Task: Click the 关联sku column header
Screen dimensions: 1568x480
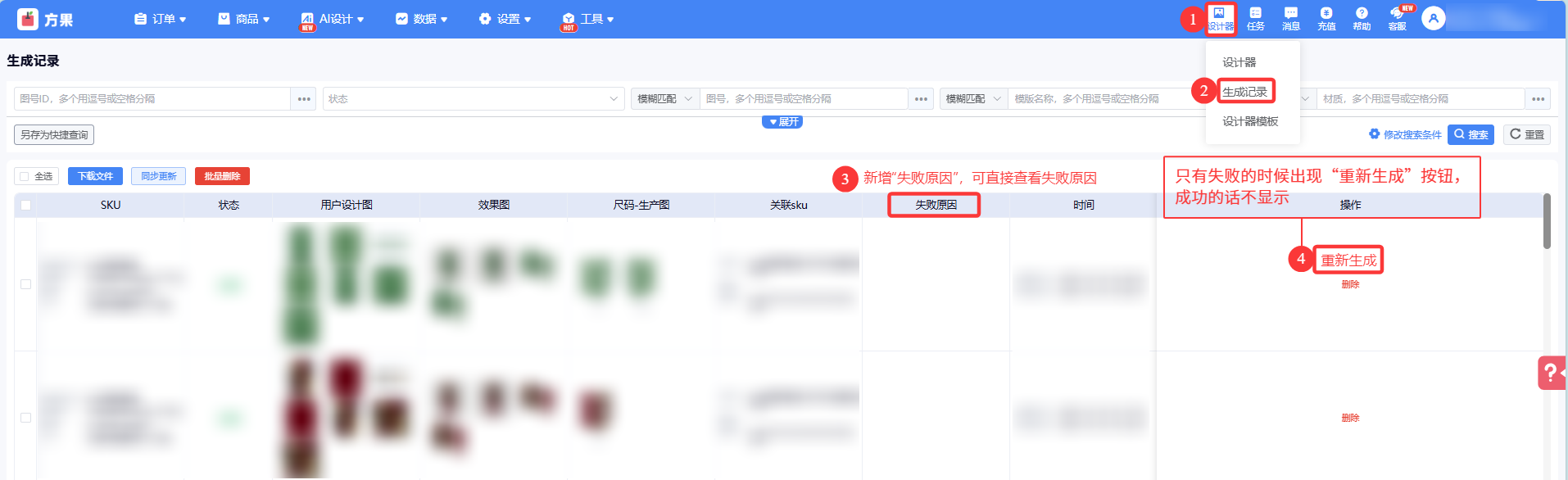Action: tap(789, 205)
